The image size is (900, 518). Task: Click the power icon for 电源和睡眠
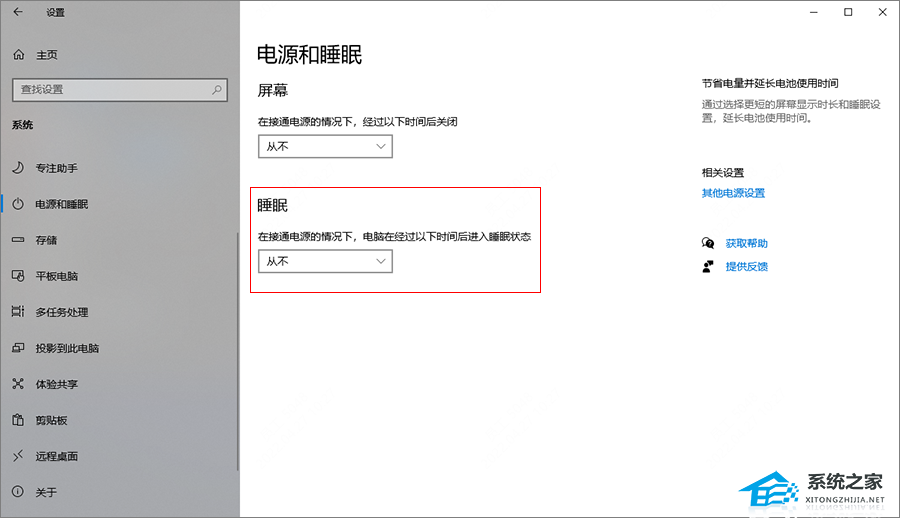click(18, 204)
